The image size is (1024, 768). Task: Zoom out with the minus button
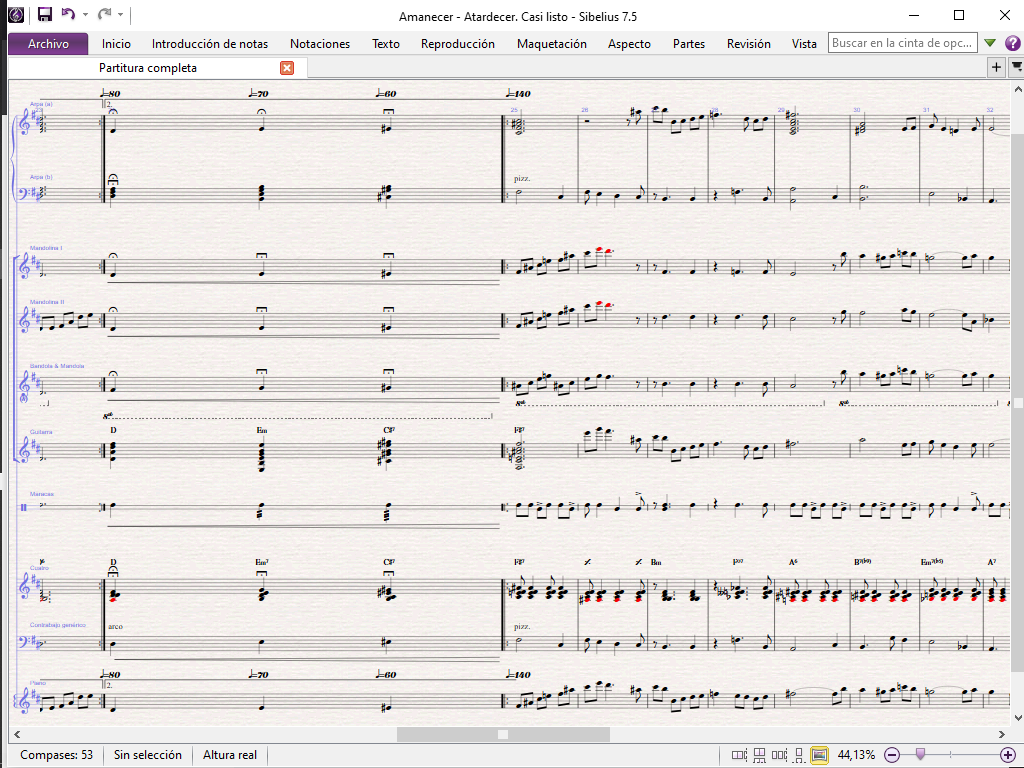coord(892,755)
